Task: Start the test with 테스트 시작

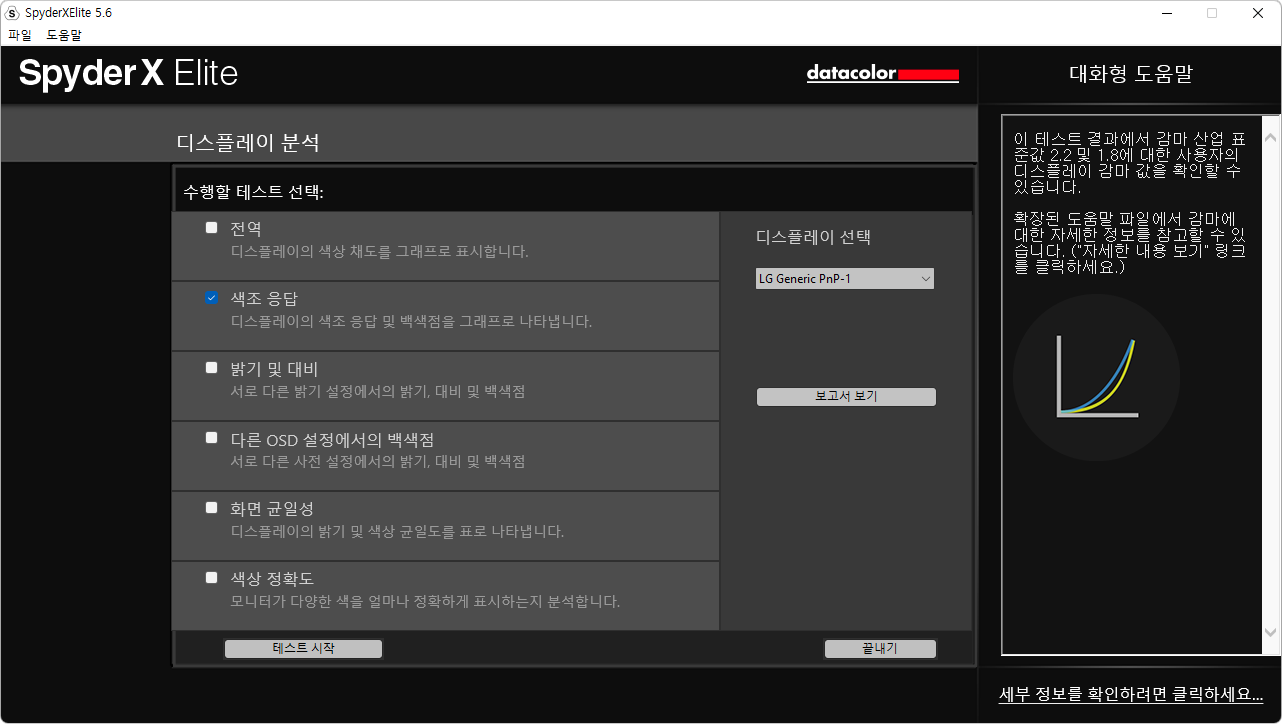Action: pos(303,649)
